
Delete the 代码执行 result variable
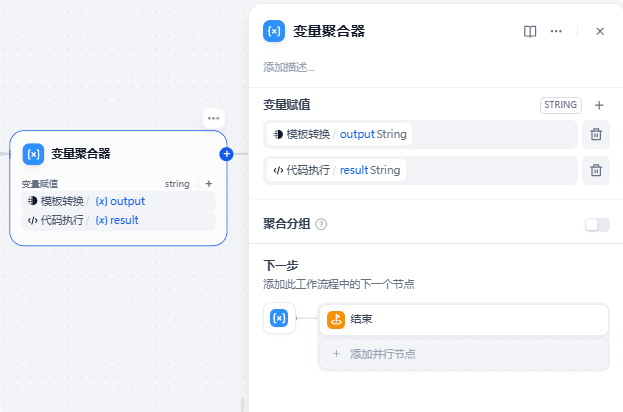[596, 170]
